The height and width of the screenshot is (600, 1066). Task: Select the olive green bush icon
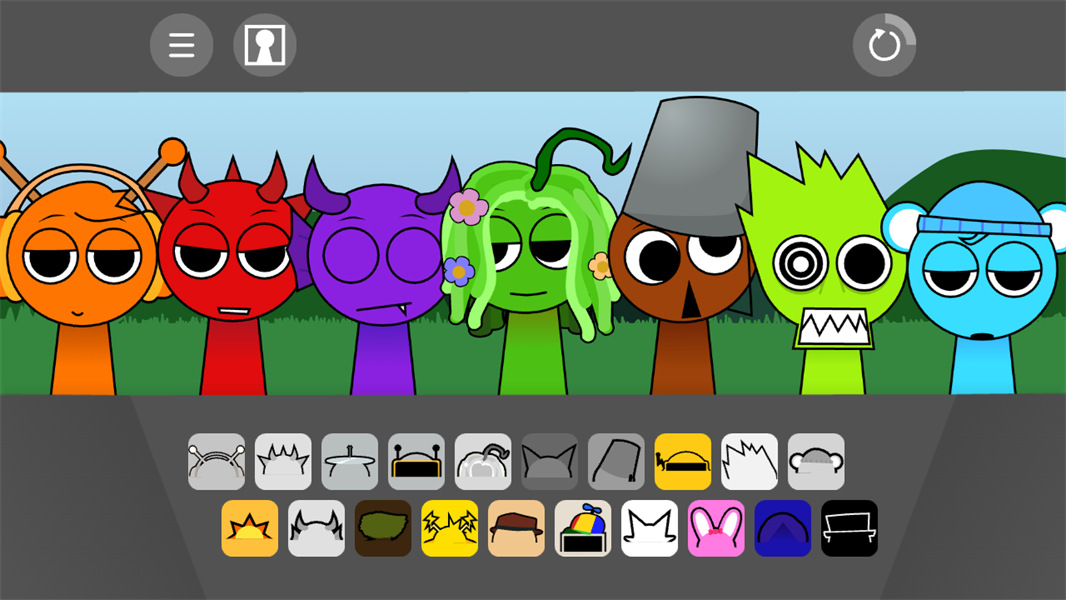[x=383, y=528]
